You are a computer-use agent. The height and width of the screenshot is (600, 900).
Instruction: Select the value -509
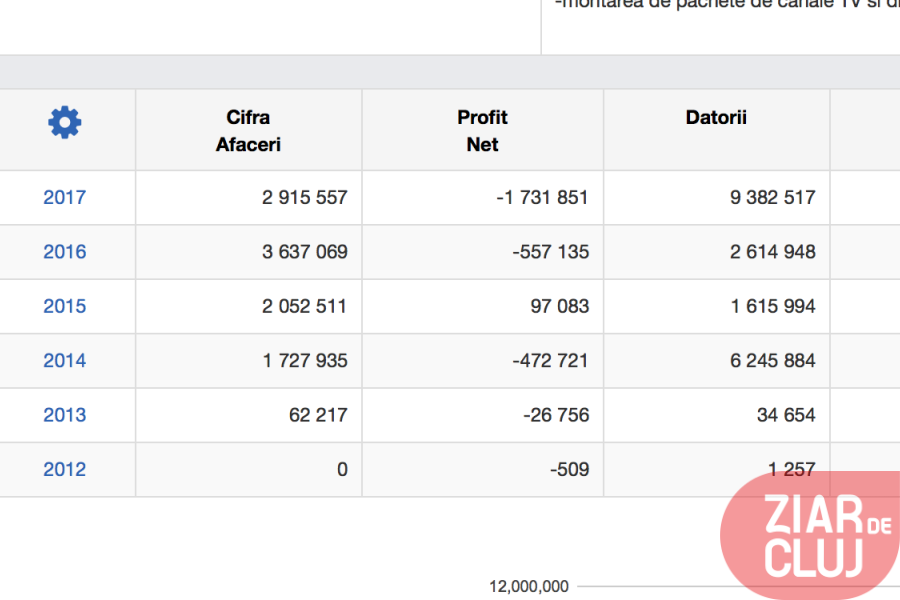tap(569, 469)
